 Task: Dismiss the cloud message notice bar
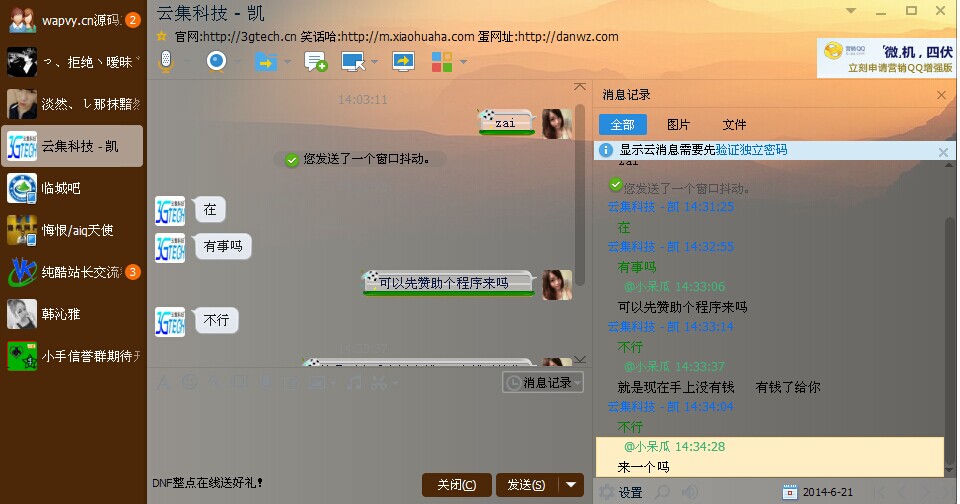tap(943, 152)
